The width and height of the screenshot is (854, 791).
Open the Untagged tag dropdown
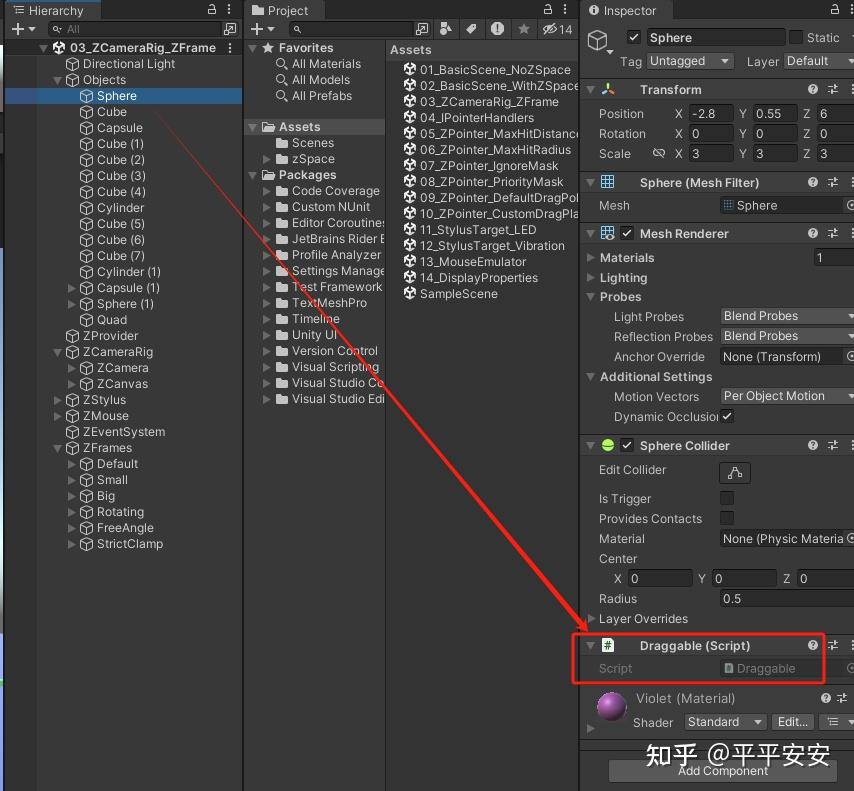click(x=690, y=61)
